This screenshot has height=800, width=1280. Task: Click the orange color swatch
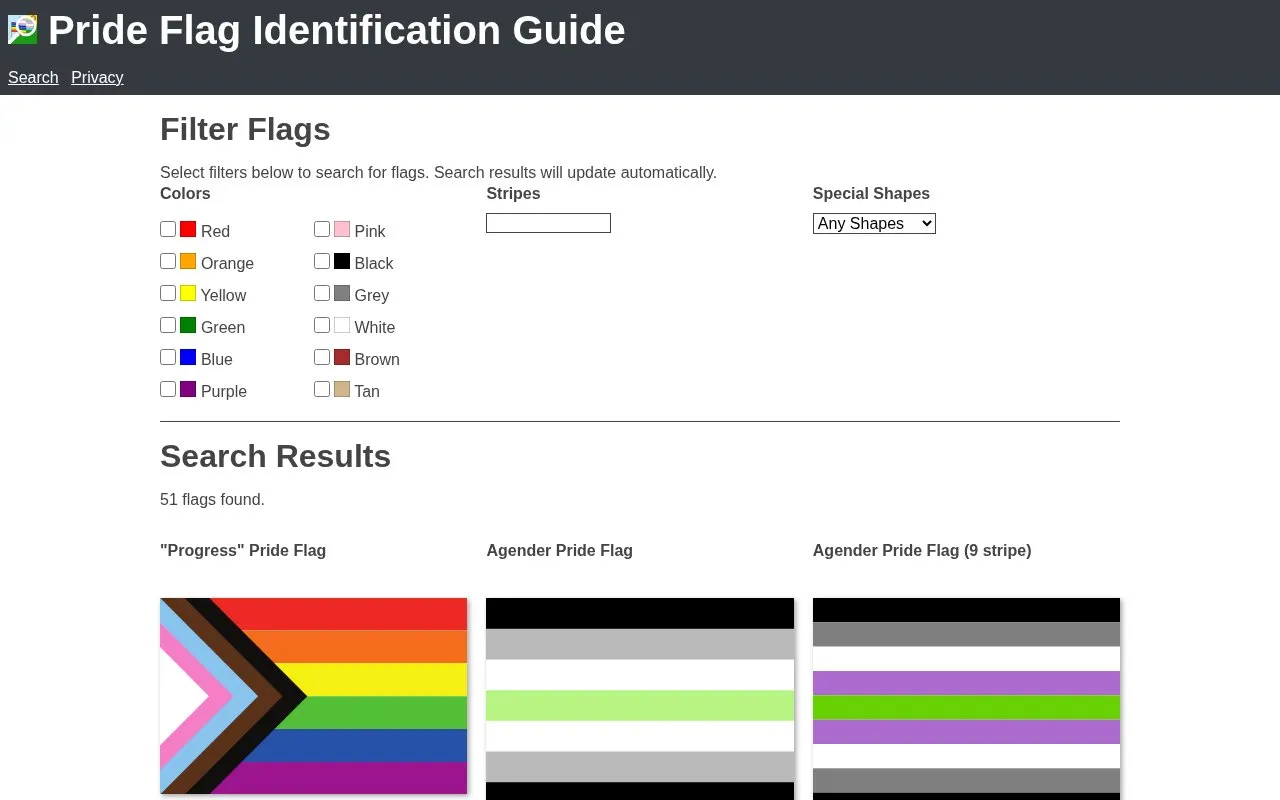(188, 261)
